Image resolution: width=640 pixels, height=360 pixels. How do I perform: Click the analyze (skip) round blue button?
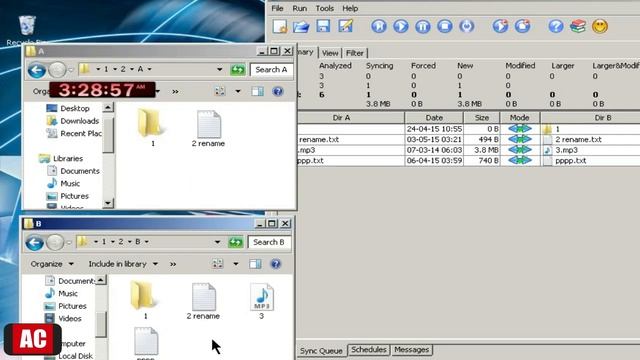[379, 26]
